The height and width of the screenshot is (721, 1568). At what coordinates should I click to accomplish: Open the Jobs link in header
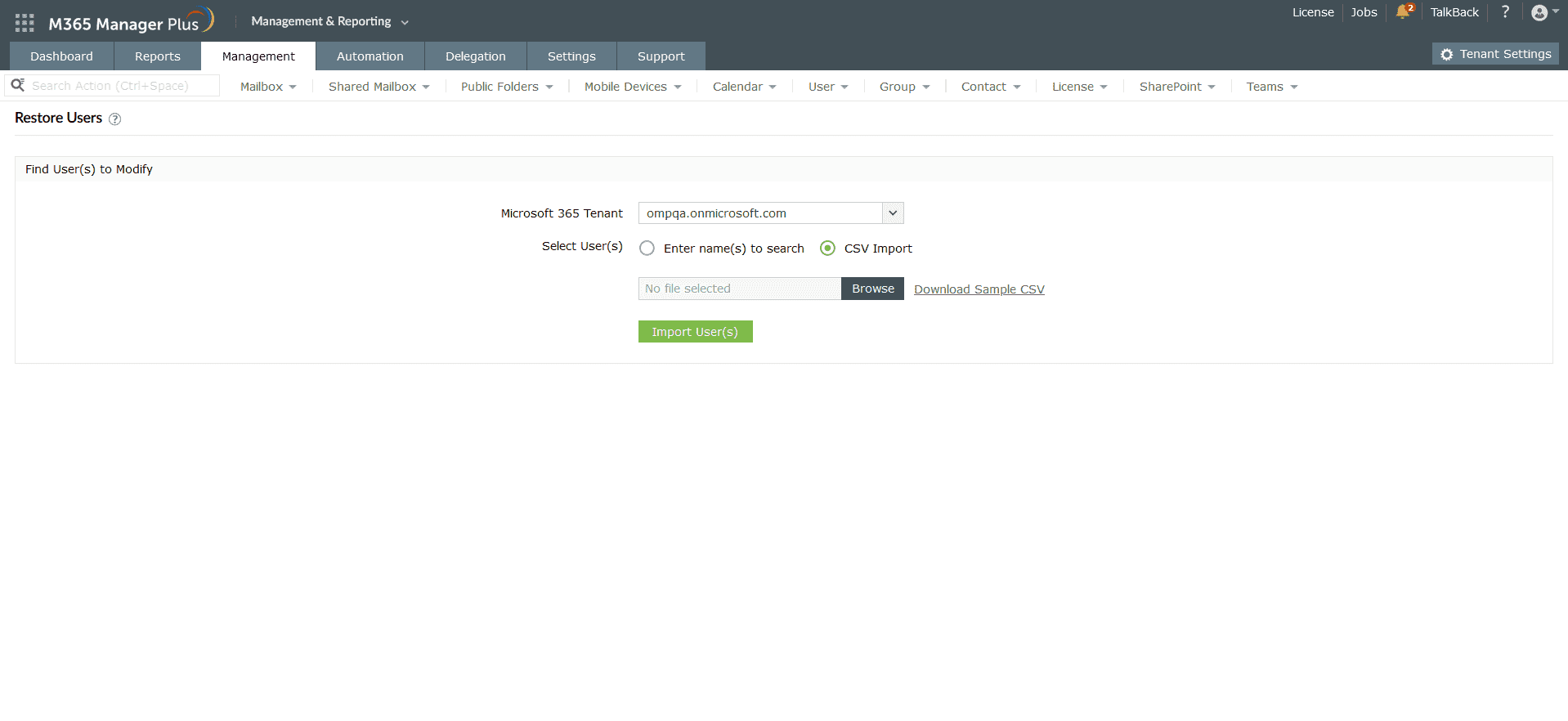pos(1364,12)
